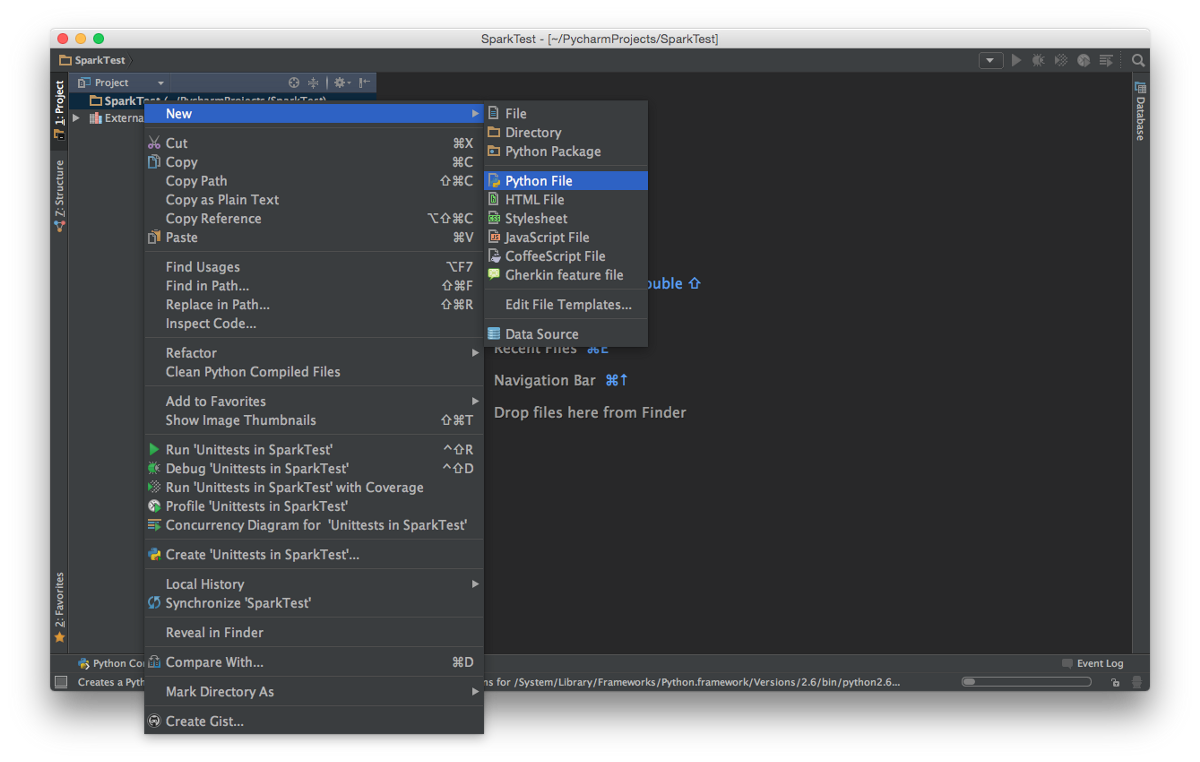Create a new Directory from submenu
The width and height of the screenshot is (1200, 762).
tap(567, 132)
